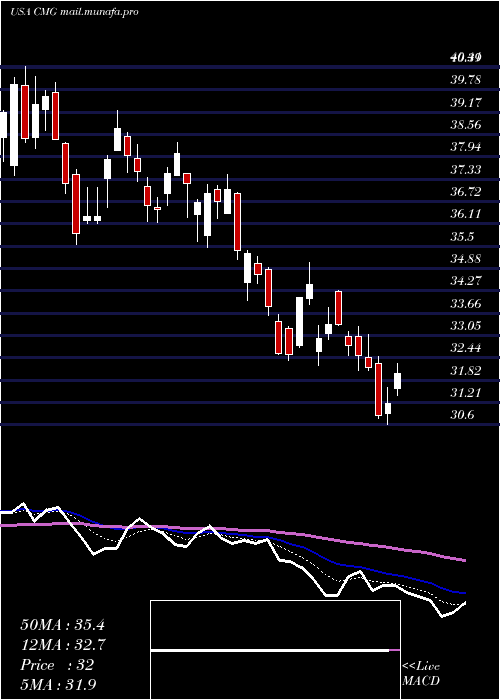Select the 31.82 price label

coord(466,371)
